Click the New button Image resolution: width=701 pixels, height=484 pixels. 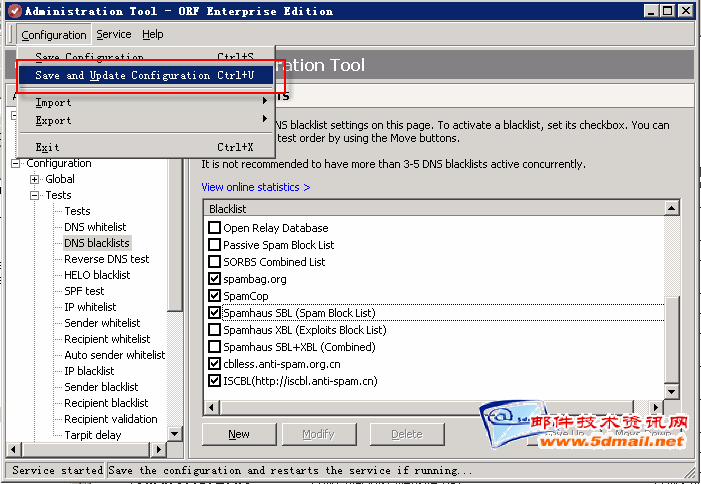pyautogui.click(x=239, y=434)
